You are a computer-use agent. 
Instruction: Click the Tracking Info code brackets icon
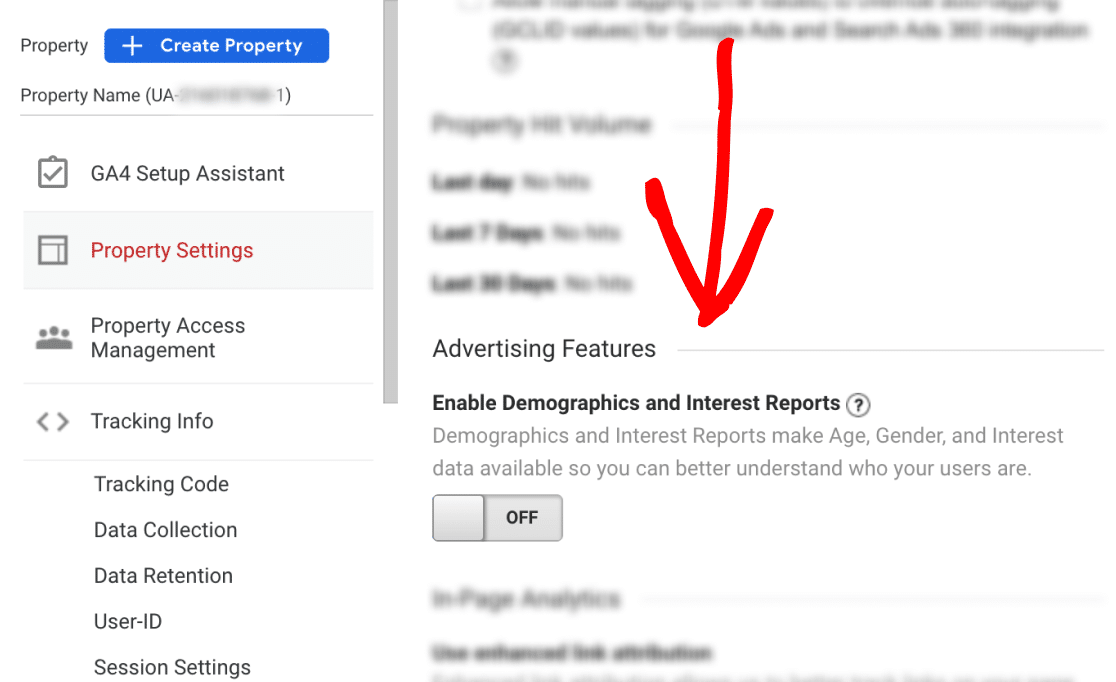(53, 421)
